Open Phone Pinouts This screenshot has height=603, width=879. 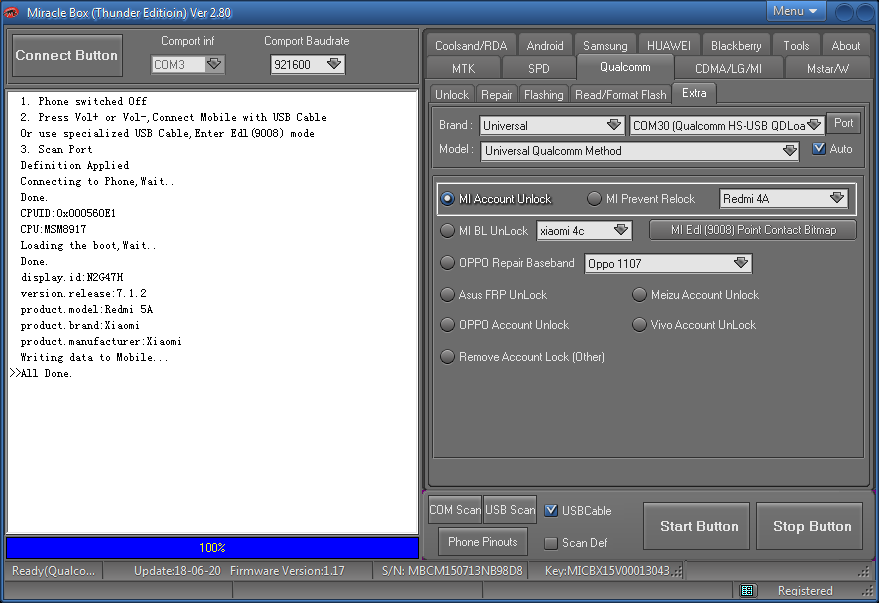(x=483, y=542)
